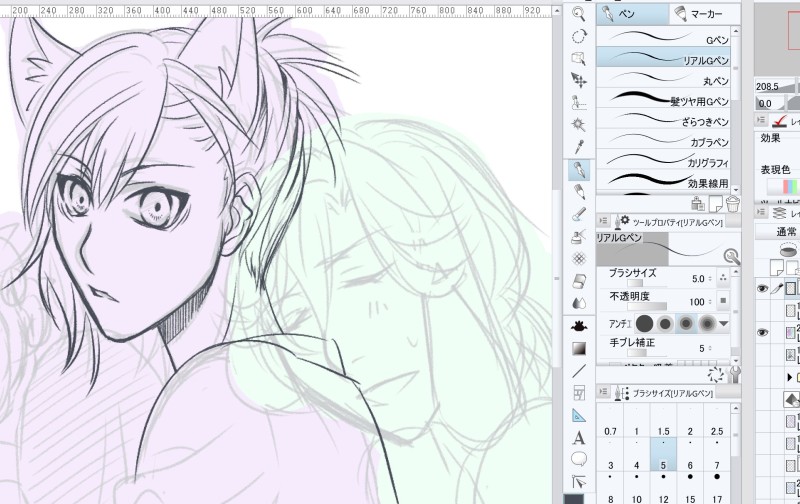
Task: Select the Zoom magnifier tool
Action: tap(579, 14)
